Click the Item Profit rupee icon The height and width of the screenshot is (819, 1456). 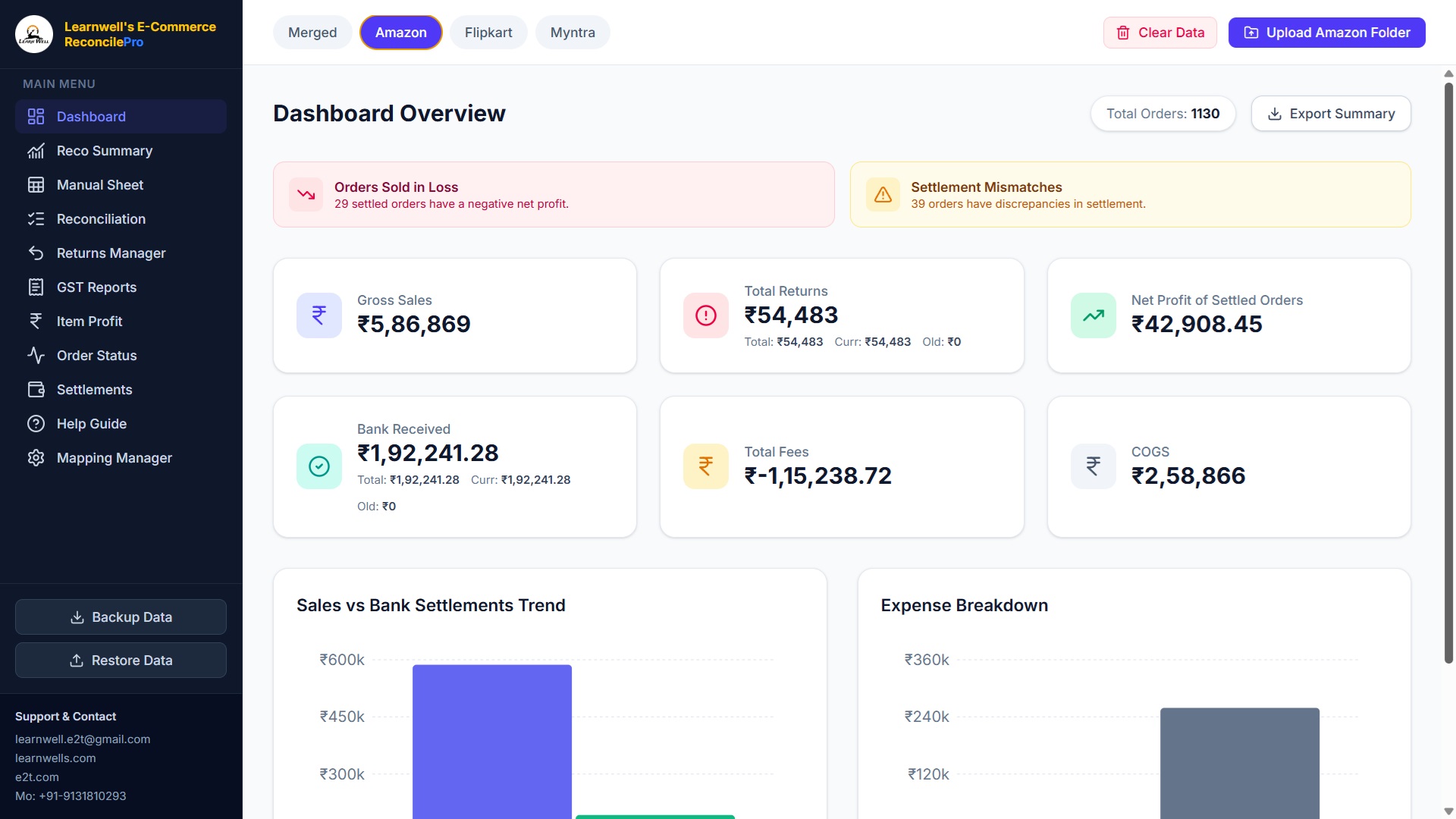36,321
